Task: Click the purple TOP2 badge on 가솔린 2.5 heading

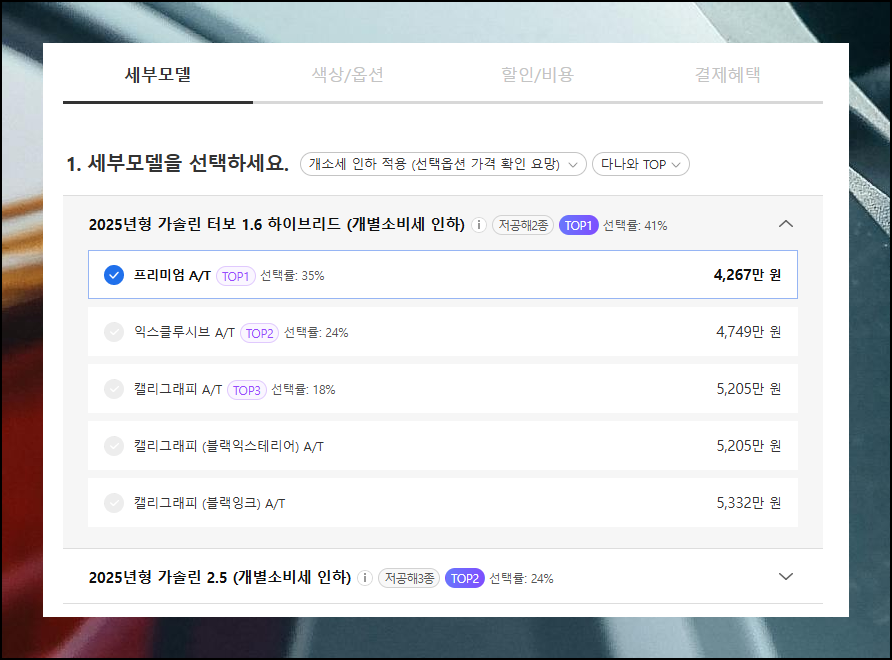Action: coord(465,578)
